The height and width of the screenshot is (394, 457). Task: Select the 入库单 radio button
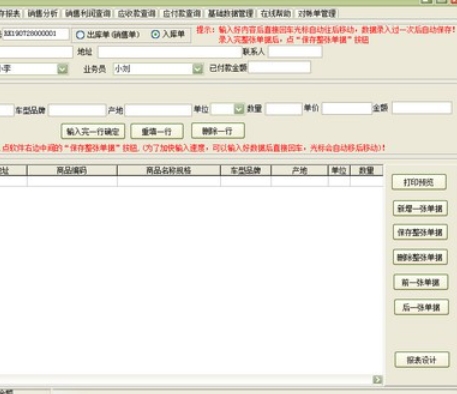click(155, 34)
